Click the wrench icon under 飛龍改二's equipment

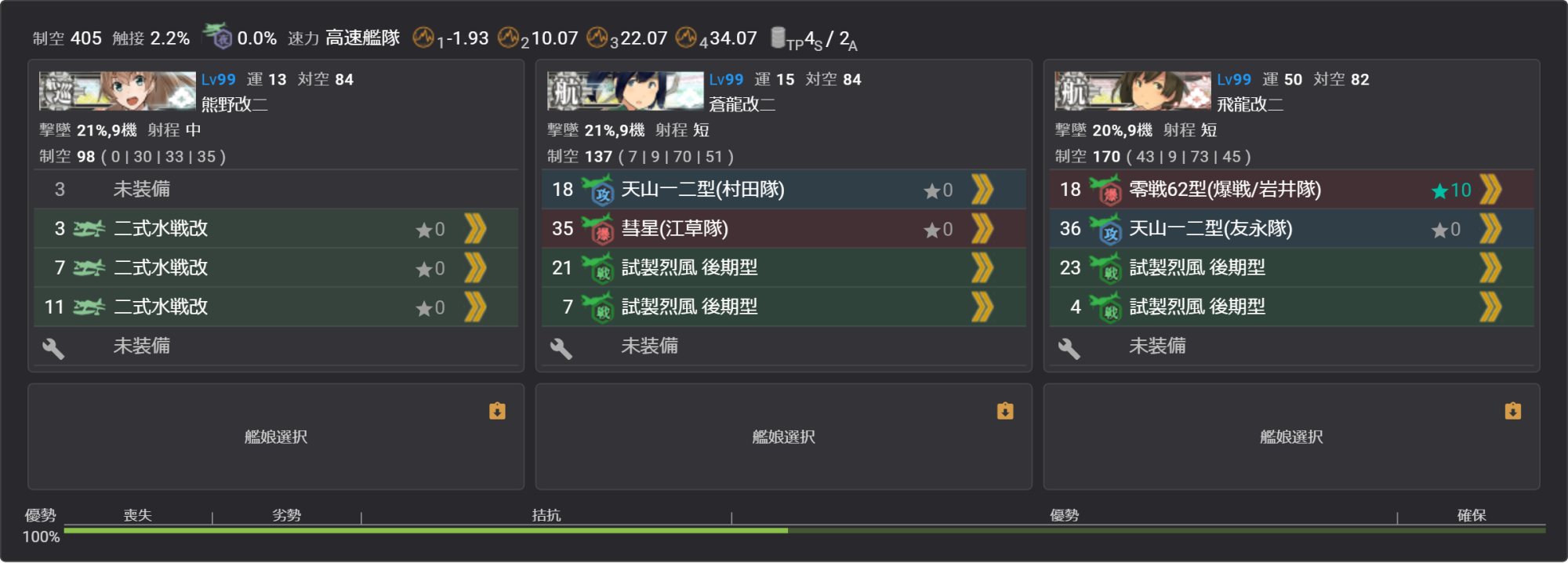[1069, 348]
